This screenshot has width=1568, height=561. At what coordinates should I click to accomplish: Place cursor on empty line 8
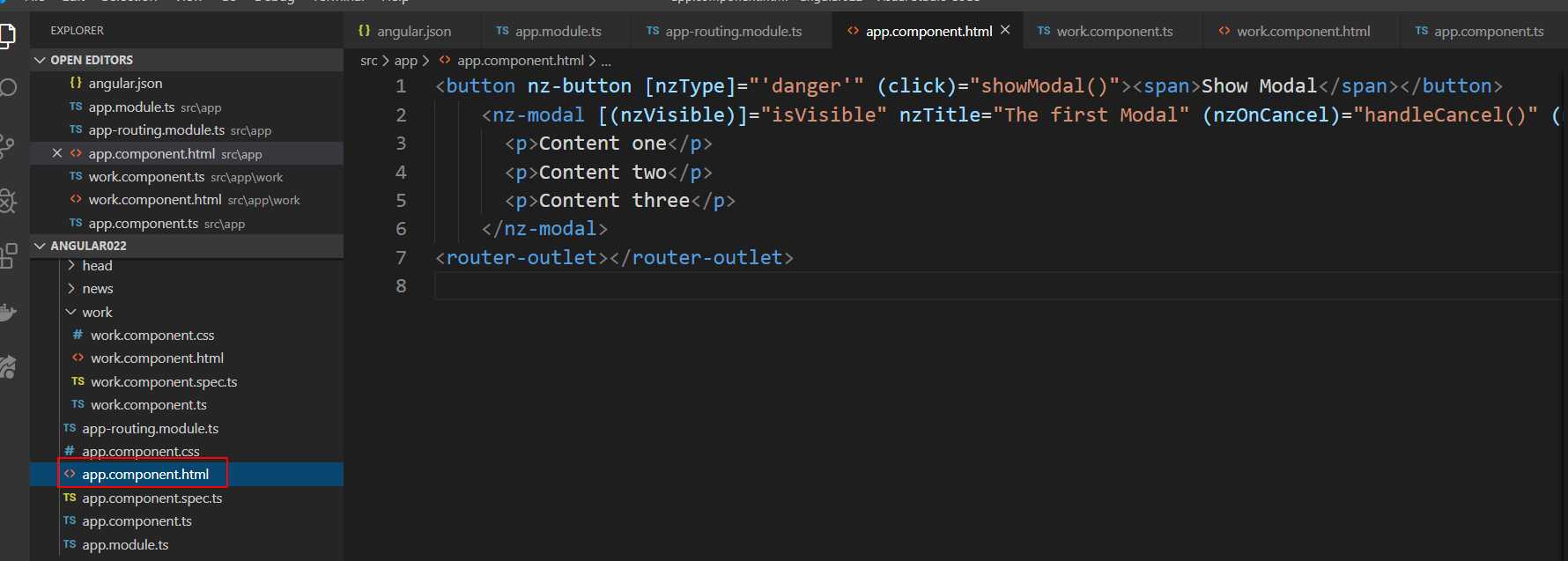pyautogui.click(x=995, y=285)
